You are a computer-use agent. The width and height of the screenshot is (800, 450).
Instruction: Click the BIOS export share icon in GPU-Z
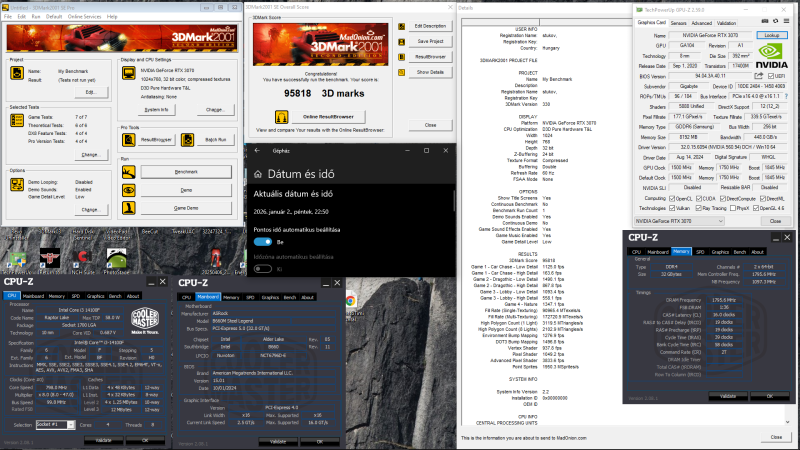(x=759, y=76)
